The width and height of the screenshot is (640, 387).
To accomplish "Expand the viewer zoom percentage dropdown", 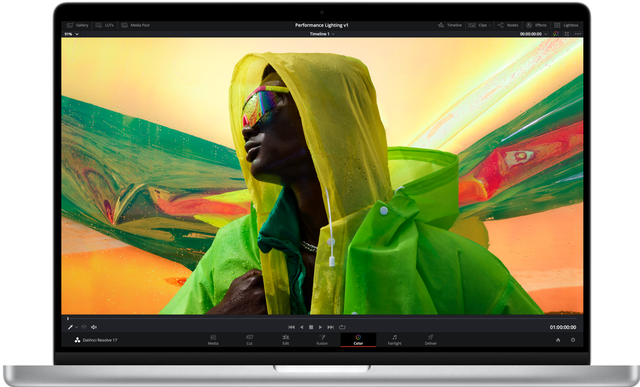I will click(x=71, y=34).
